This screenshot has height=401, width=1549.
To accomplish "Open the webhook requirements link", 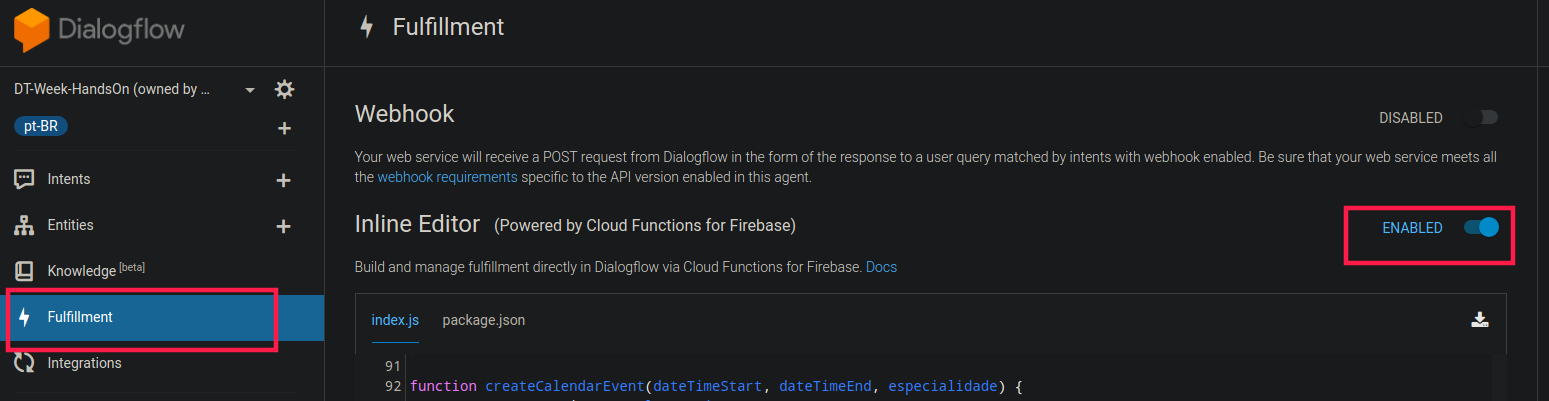I will click(x=447, y=177).
